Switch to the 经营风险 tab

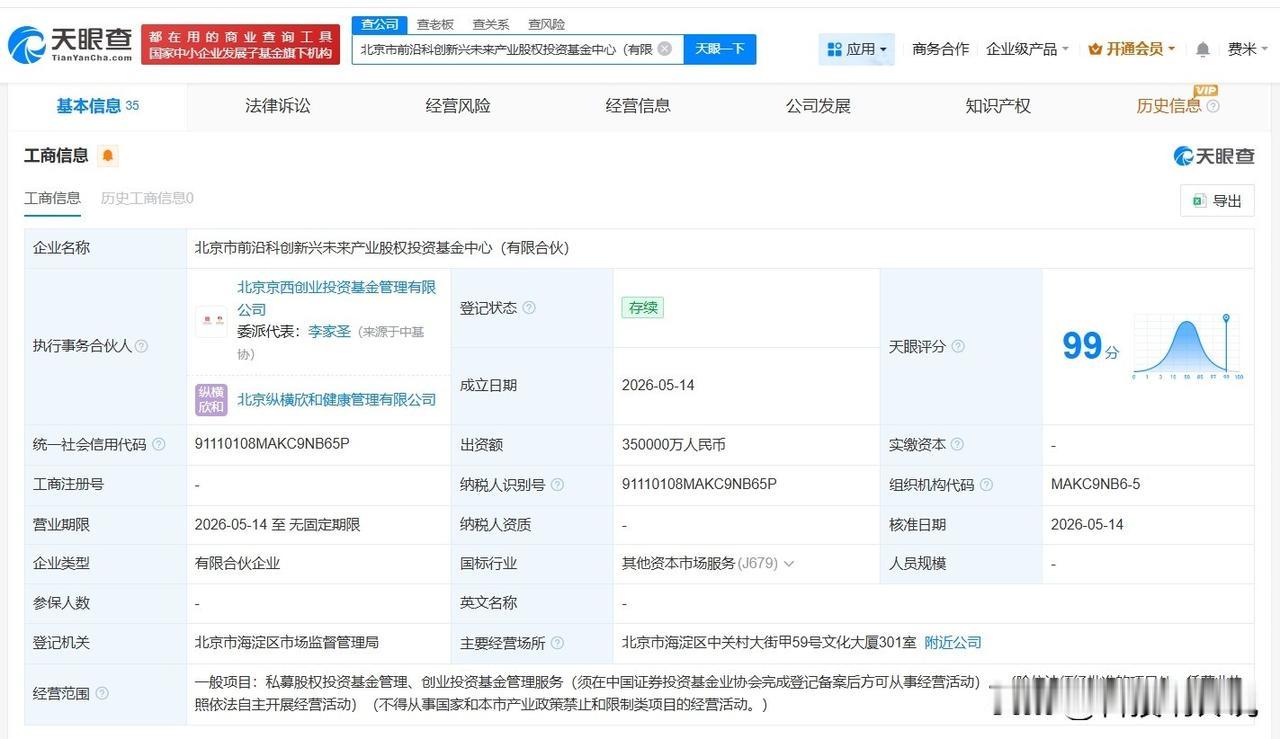(458, 106)
